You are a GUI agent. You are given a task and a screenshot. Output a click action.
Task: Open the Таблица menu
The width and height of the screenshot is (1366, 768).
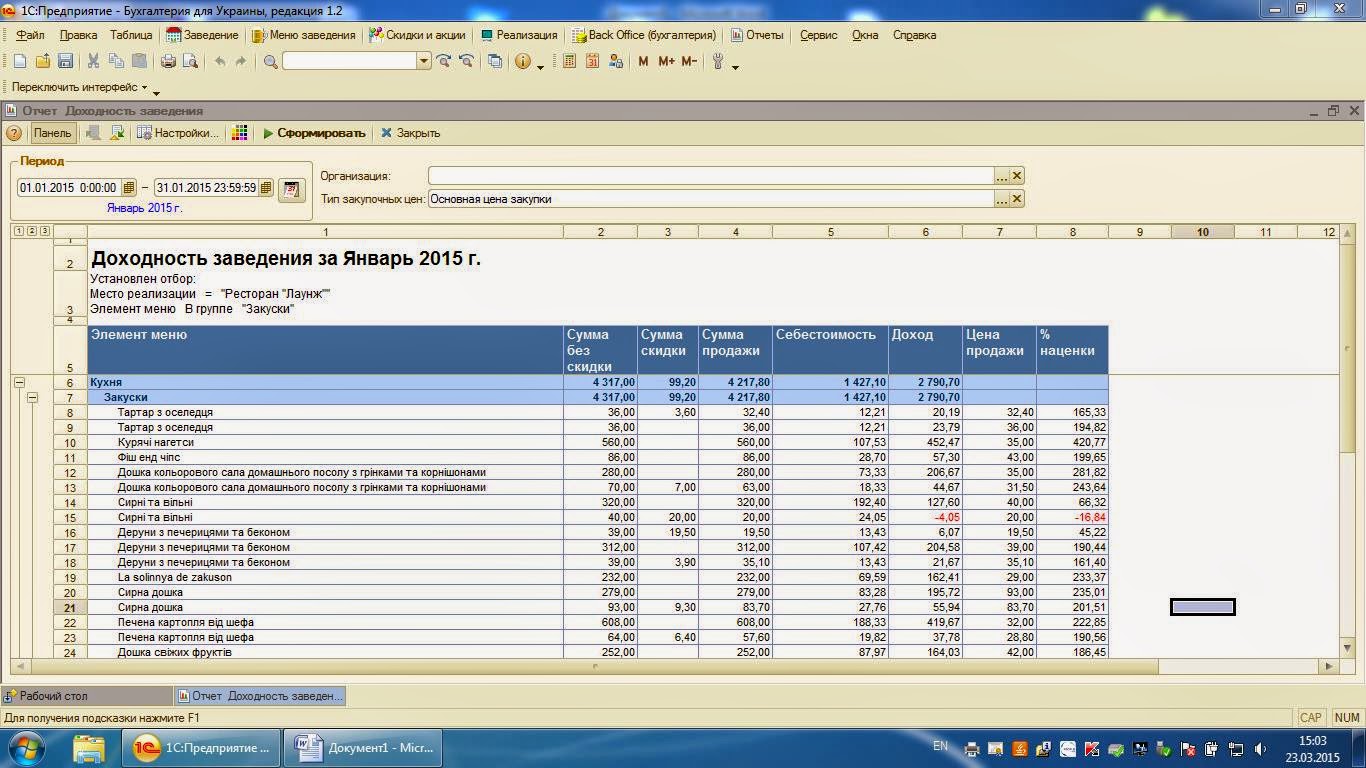(x=131, y=35)
